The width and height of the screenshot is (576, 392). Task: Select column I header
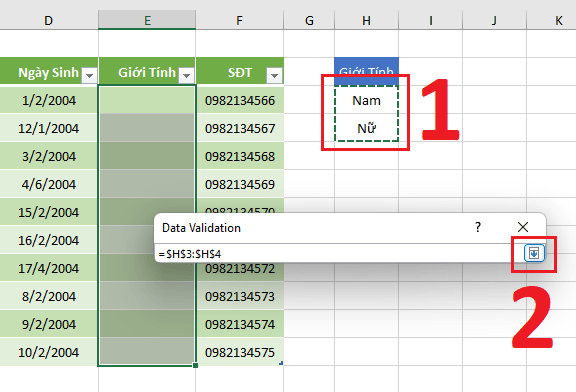pos(431,20)
